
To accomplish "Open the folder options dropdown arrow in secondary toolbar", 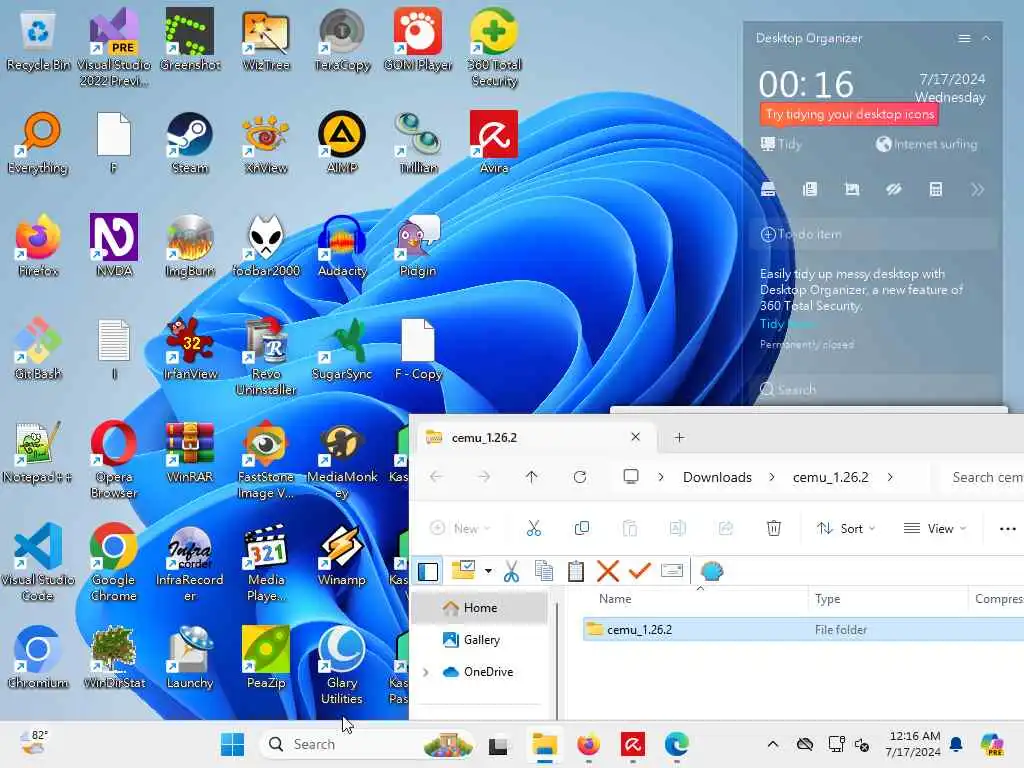I will (488, 571).
